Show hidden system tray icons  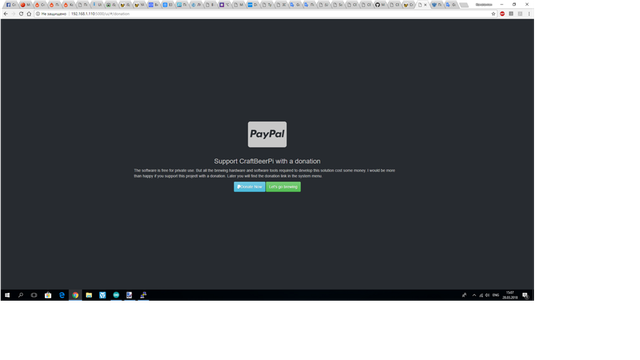[474, 295]
